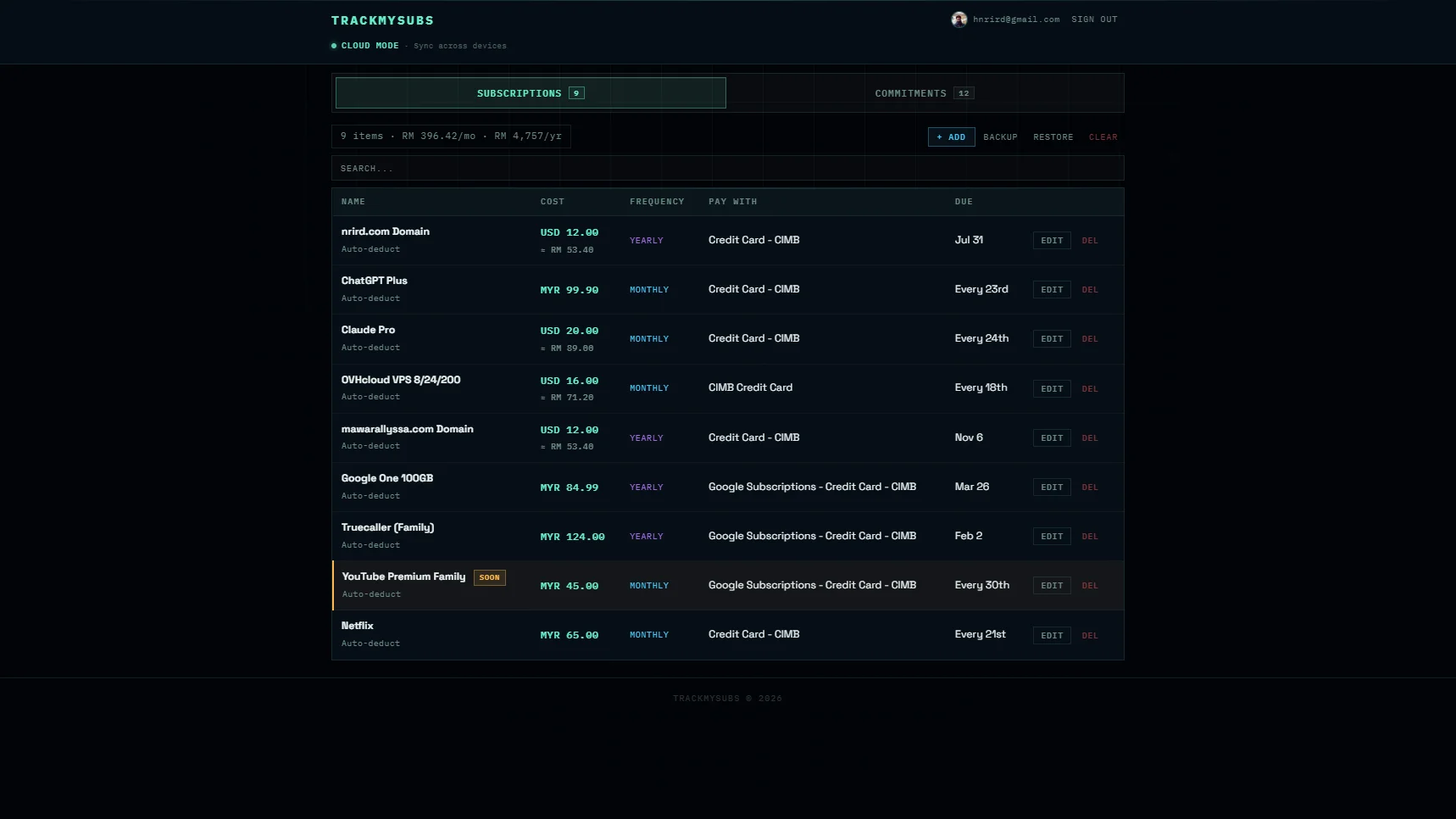Select the Subscriptions count badge showing 9
1456x819 pixels.
(x=576, y=93)
